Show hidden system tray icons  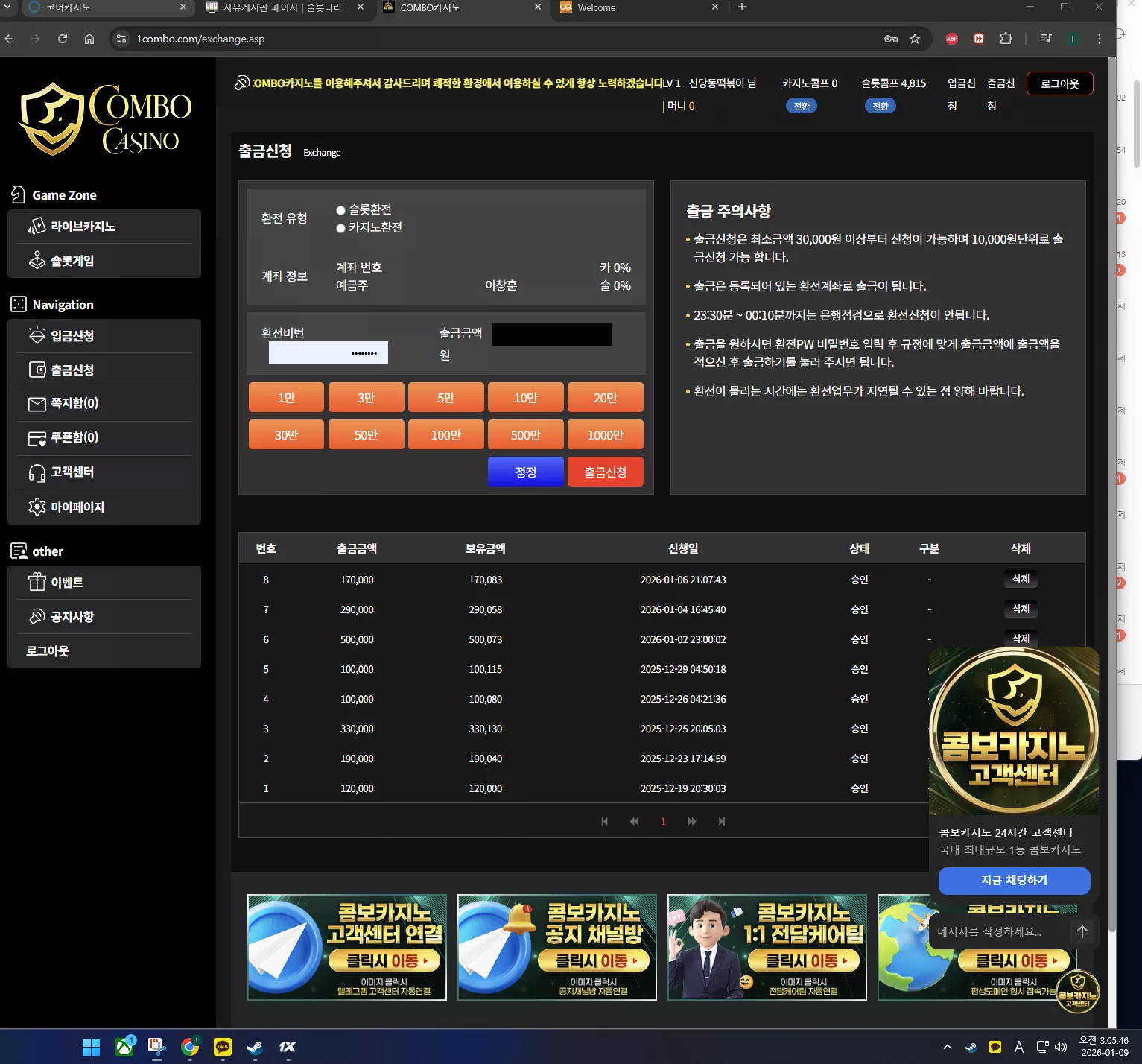pyautogui.click(x=948, y=1047)
